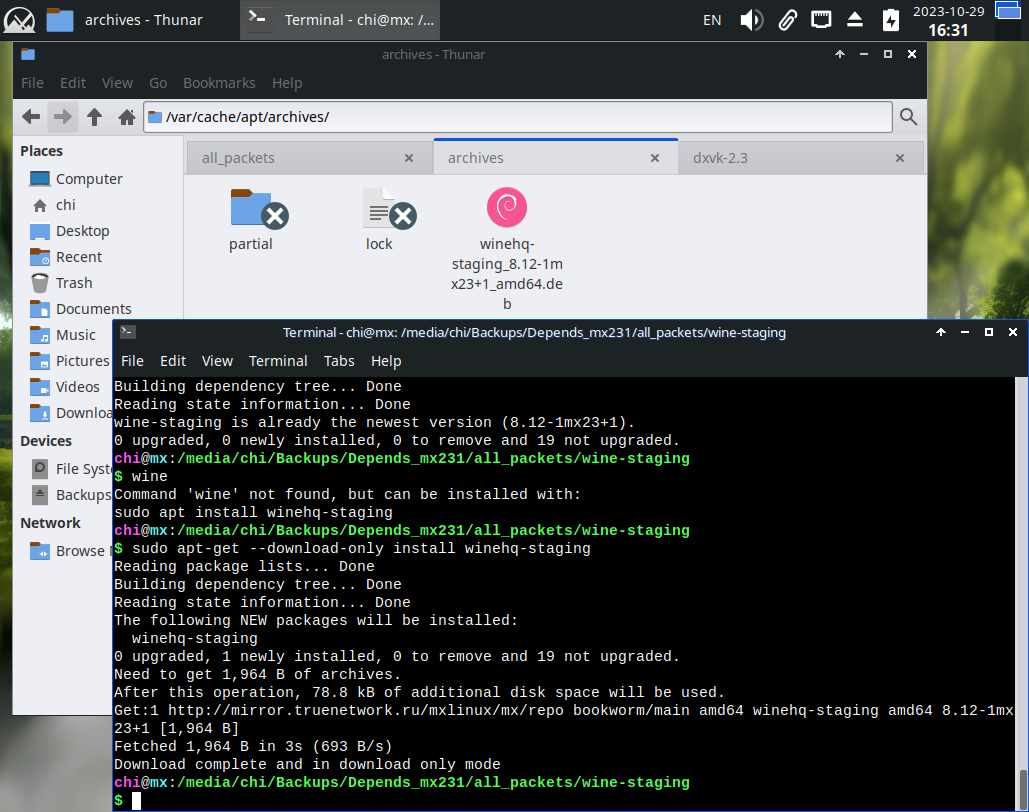Close the all_packets tab
The height and width of the screenshot is (812, 1029).
point(408,158)
